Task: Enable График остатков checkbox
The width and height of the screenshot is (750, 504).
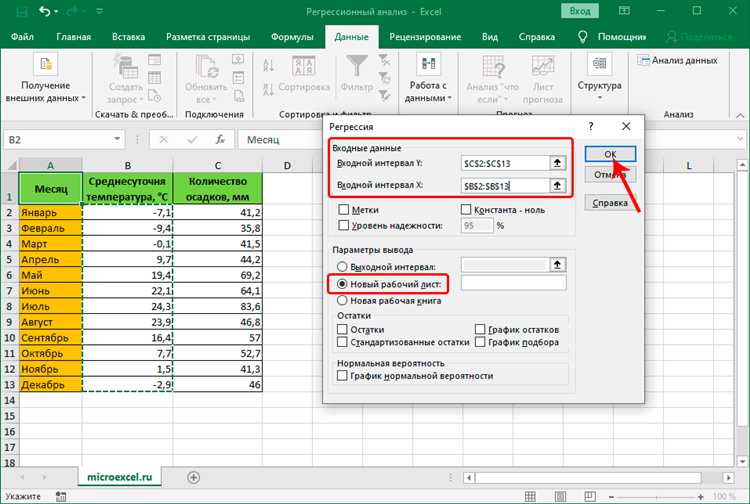Action: 480,329
